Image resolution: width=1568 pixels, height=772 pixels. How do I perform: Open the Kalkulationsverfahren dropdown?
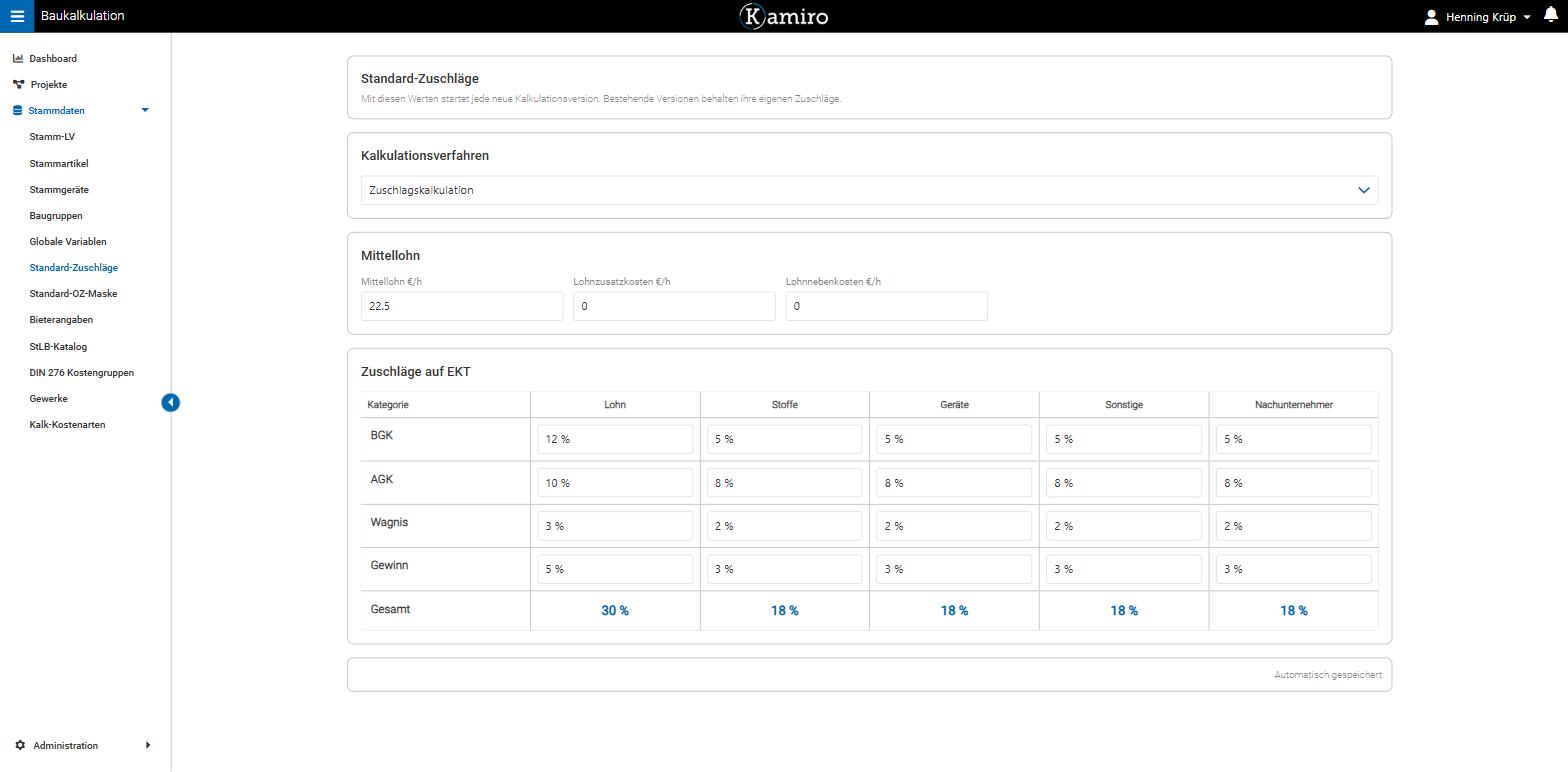click(869, 190)
